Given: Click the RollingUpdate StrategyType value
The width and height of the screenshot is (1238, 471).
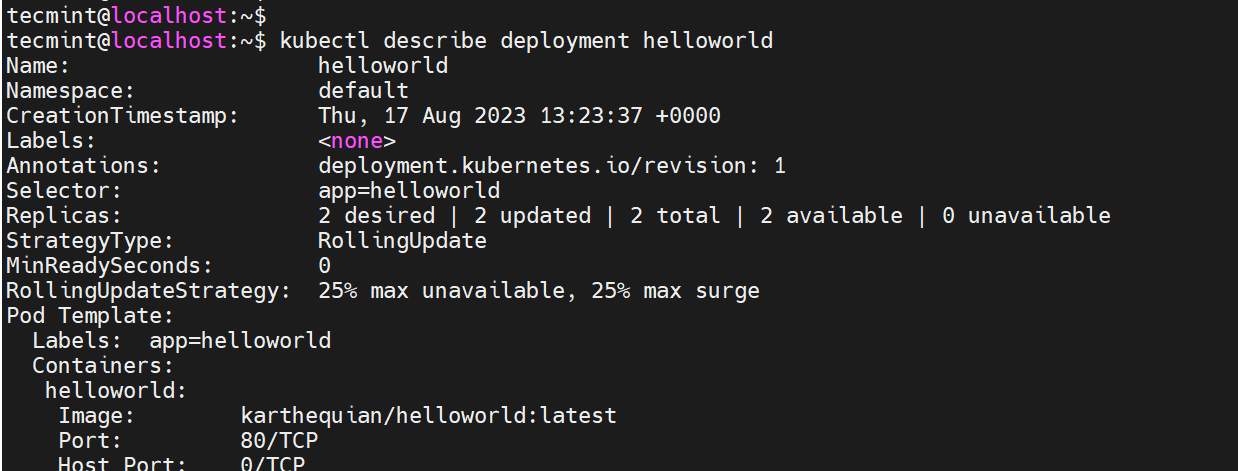Looking at the screenshot, I should click(x=402, y=241).
